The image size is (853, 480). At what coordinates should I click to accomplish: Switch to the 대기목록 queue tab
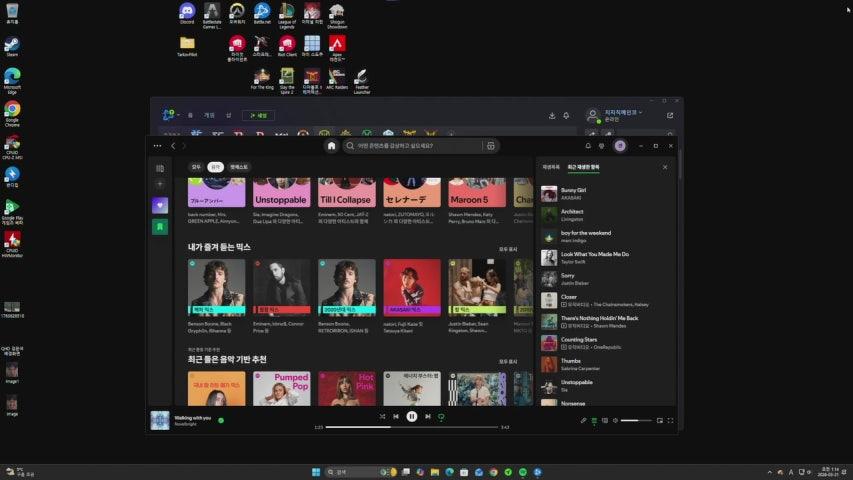(x=551, y=167)
